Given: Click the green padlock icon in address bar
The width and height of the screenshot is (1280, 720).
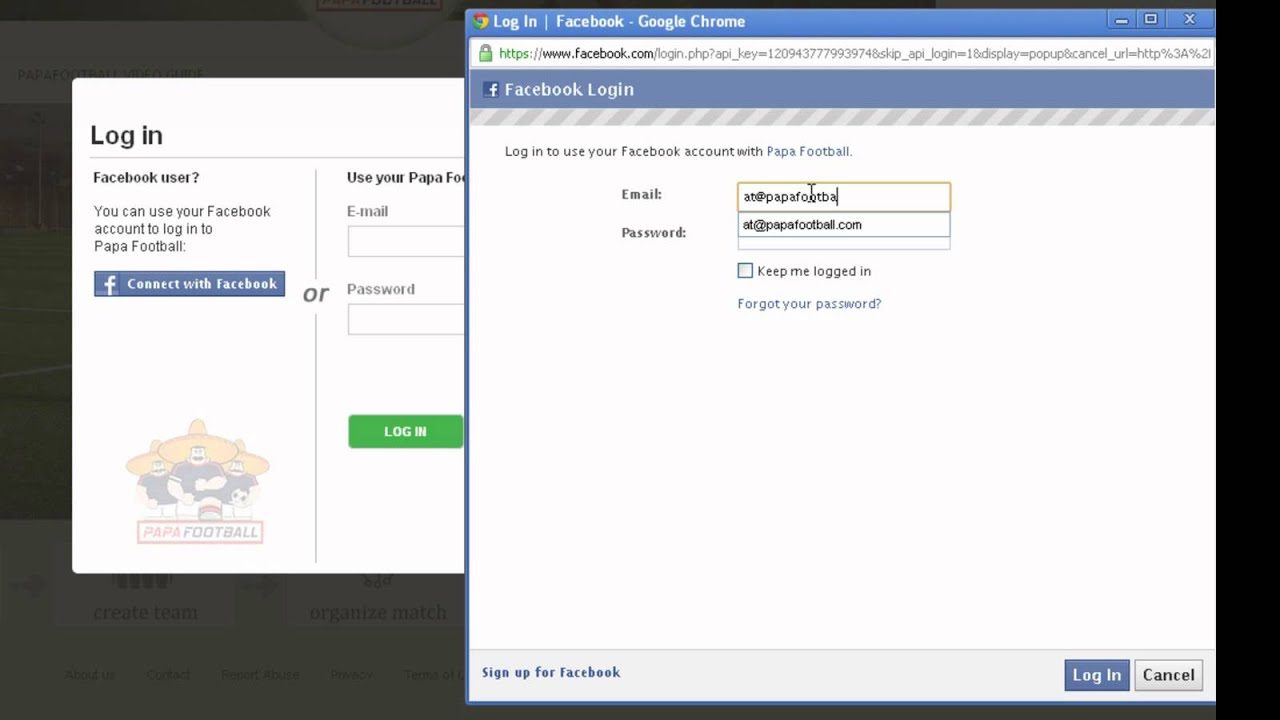Looking at the screenshot, I should point(485,53).
